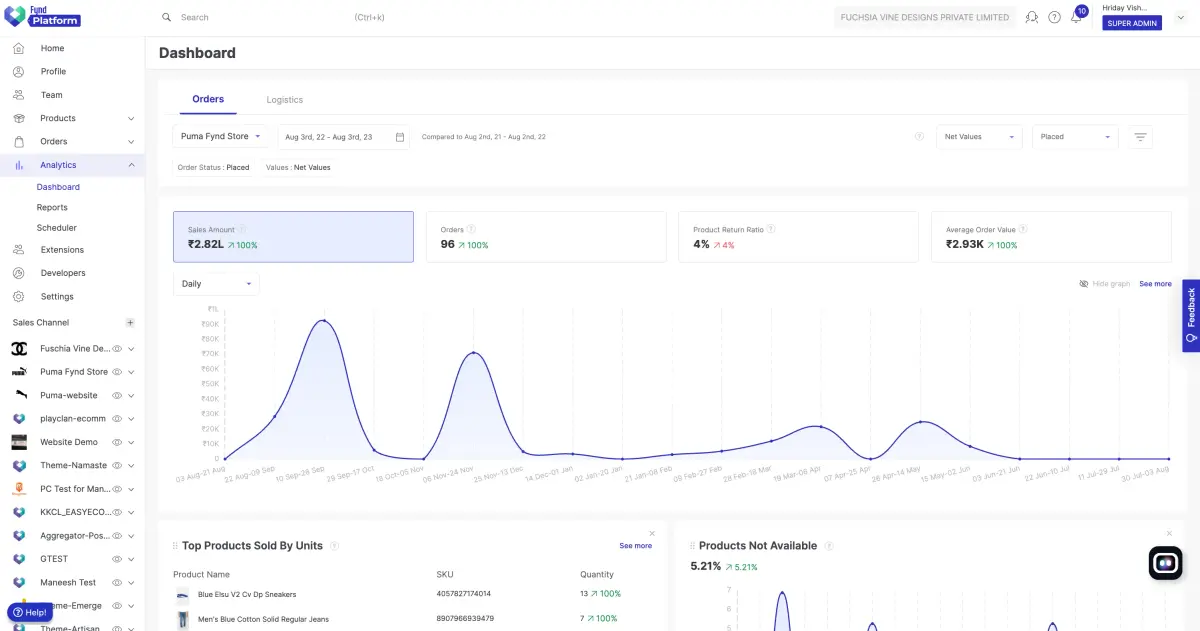Open Scheduler under Analytics
The height and width of the screenshot is (631, 1200).
57,228
